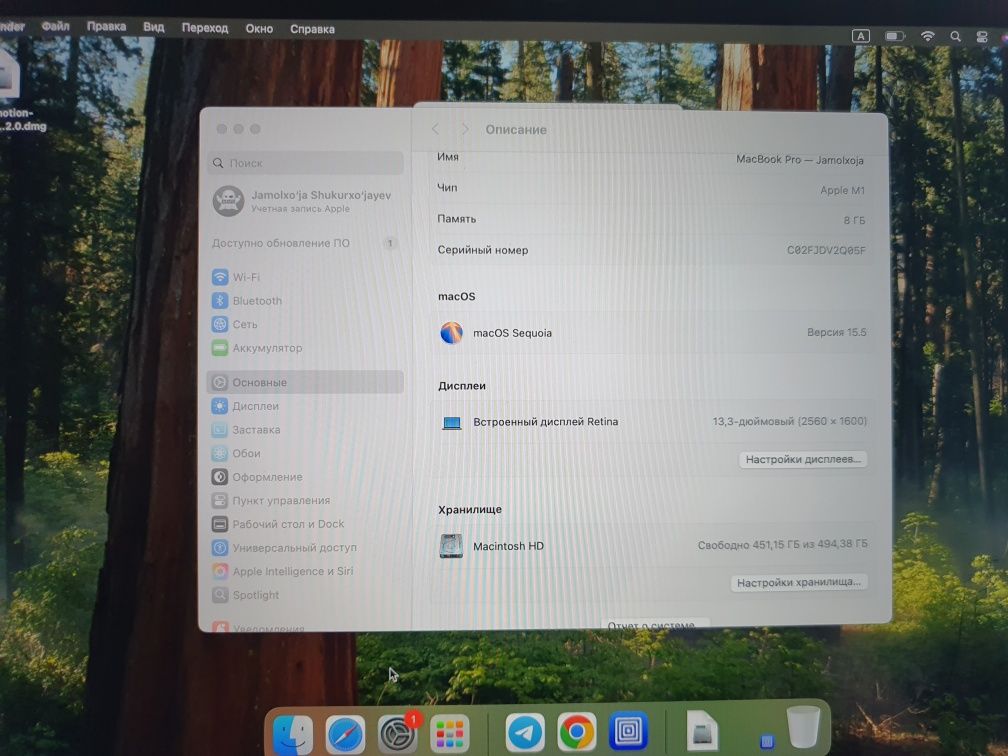Open the disk image item in Dock

702,730
